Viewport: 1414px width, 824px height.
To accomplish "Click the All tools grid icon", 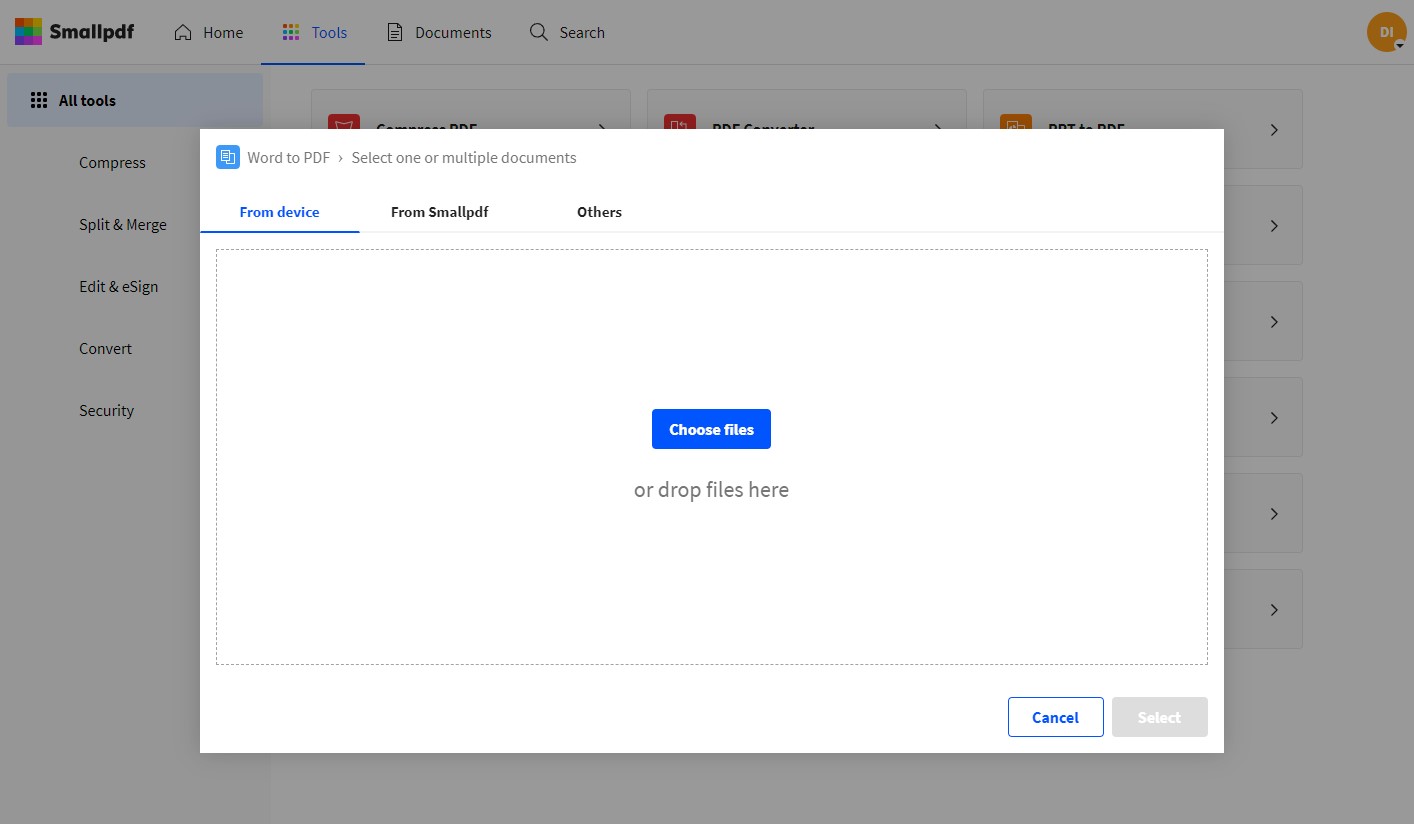I will 39,100.
